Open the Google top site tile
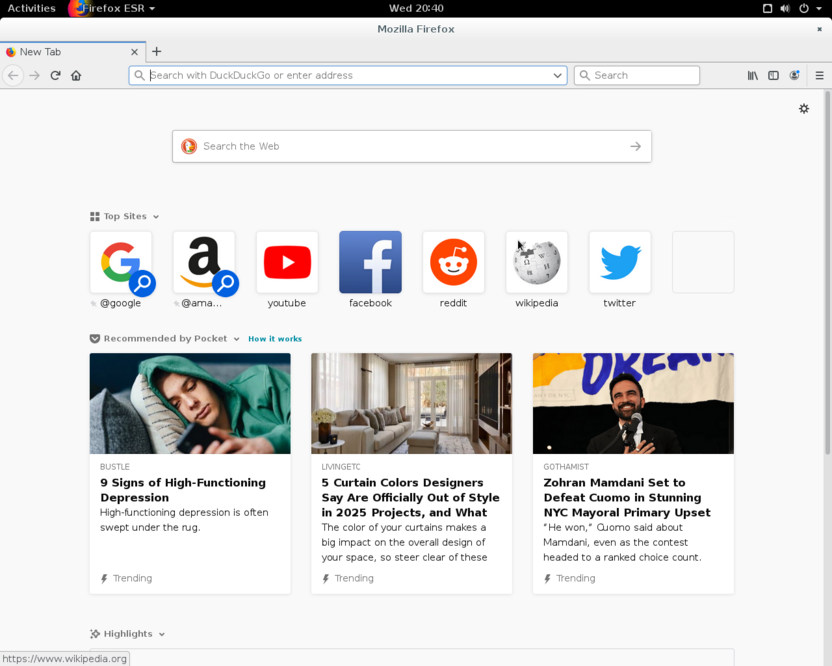This screenshot has width=832, height=666. tap(121, 262)
